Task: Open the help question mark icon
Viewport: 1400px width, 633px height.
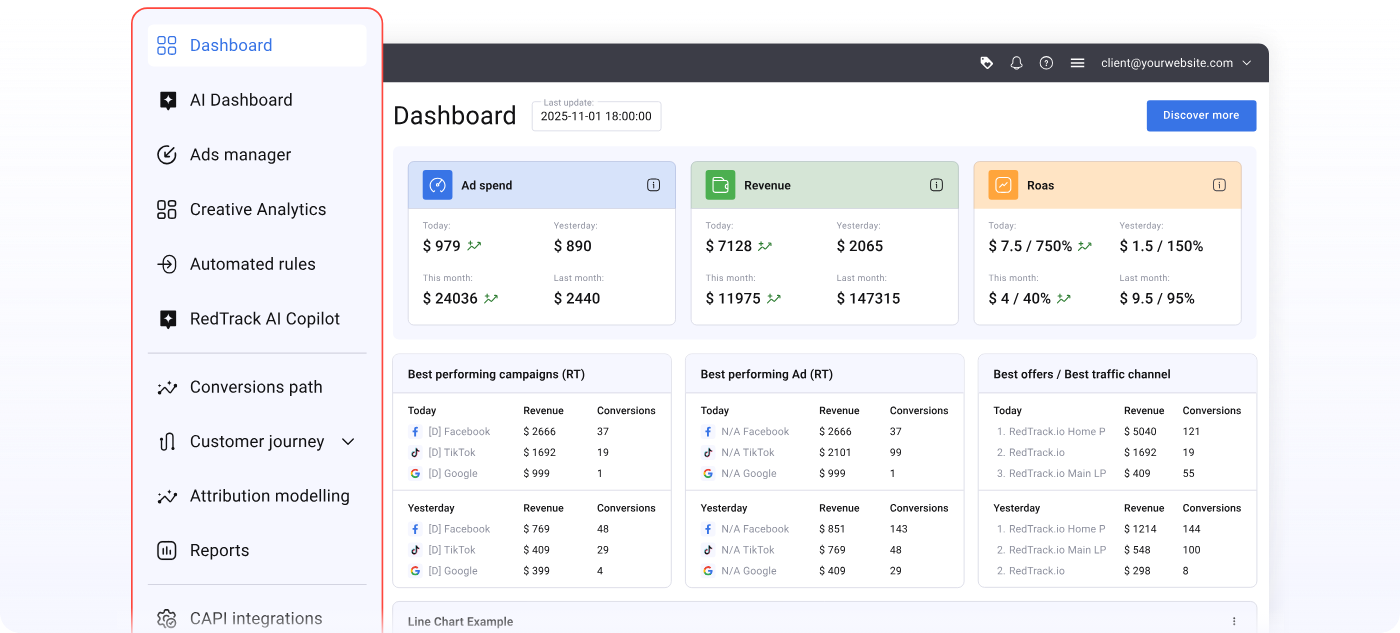Action: (1046, 63)
